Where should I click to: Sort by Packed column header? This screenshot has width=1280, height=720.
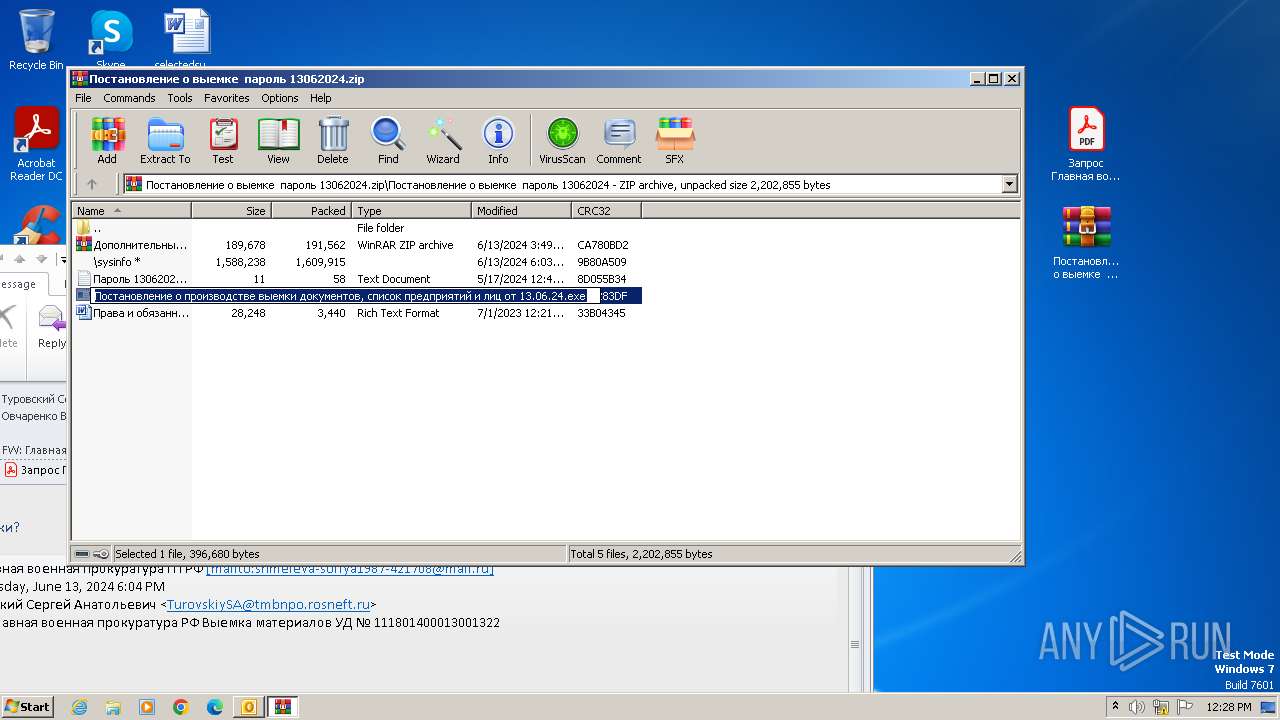point(311,211)
